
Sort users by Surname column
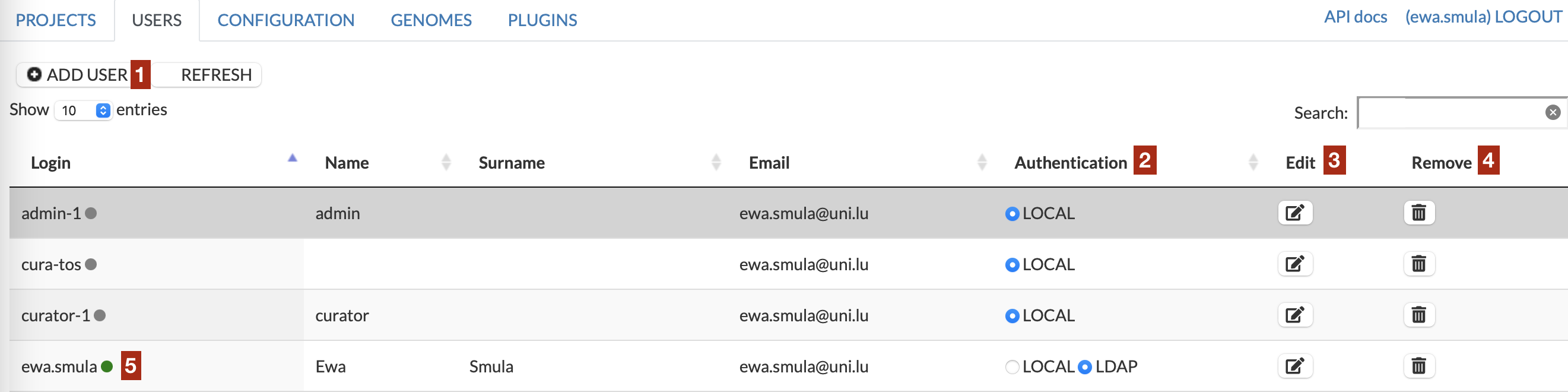click(x=512, y=163)
